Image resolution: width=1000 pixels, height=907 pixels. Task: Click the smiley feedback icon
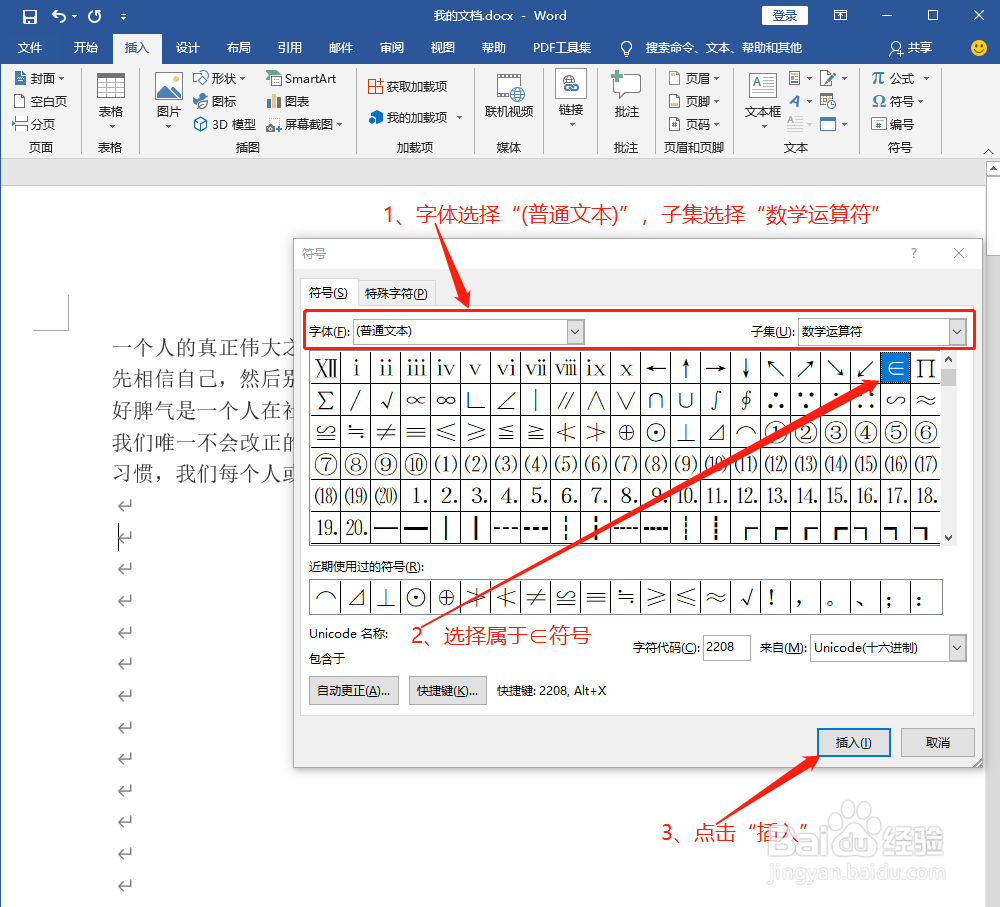pyautogui.click(x=978, y=48)
